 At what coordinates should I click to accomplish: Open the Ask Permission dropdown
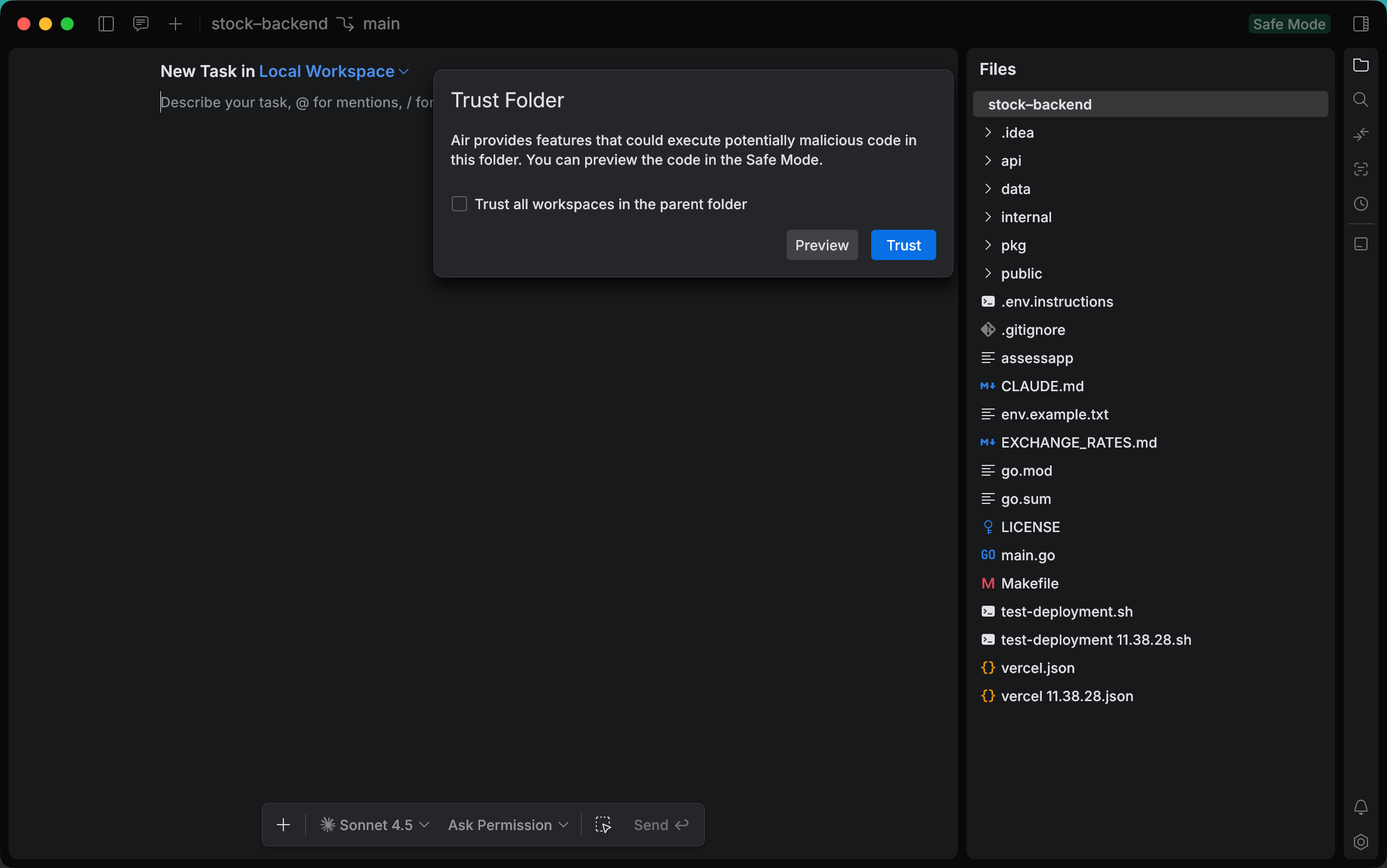click(508, 825)
